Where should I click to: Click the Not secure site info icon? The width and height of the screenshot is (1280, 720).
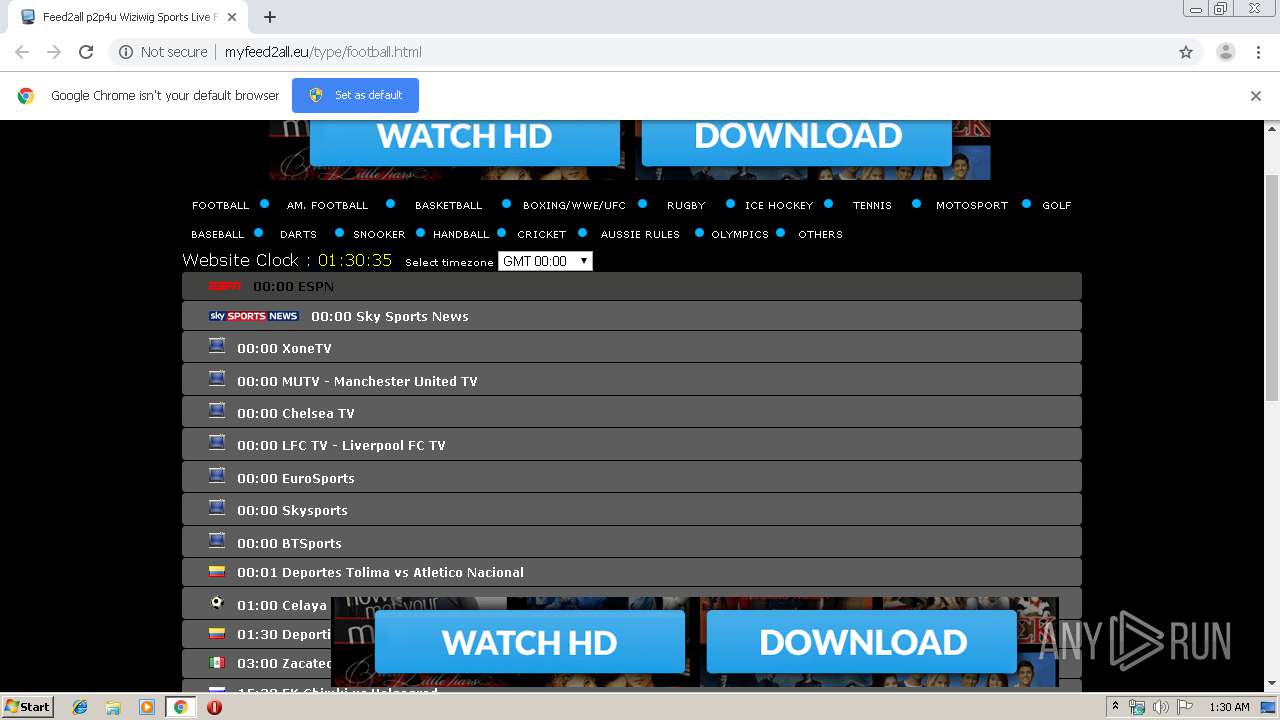pyautogui.click(x=126, y=52)
